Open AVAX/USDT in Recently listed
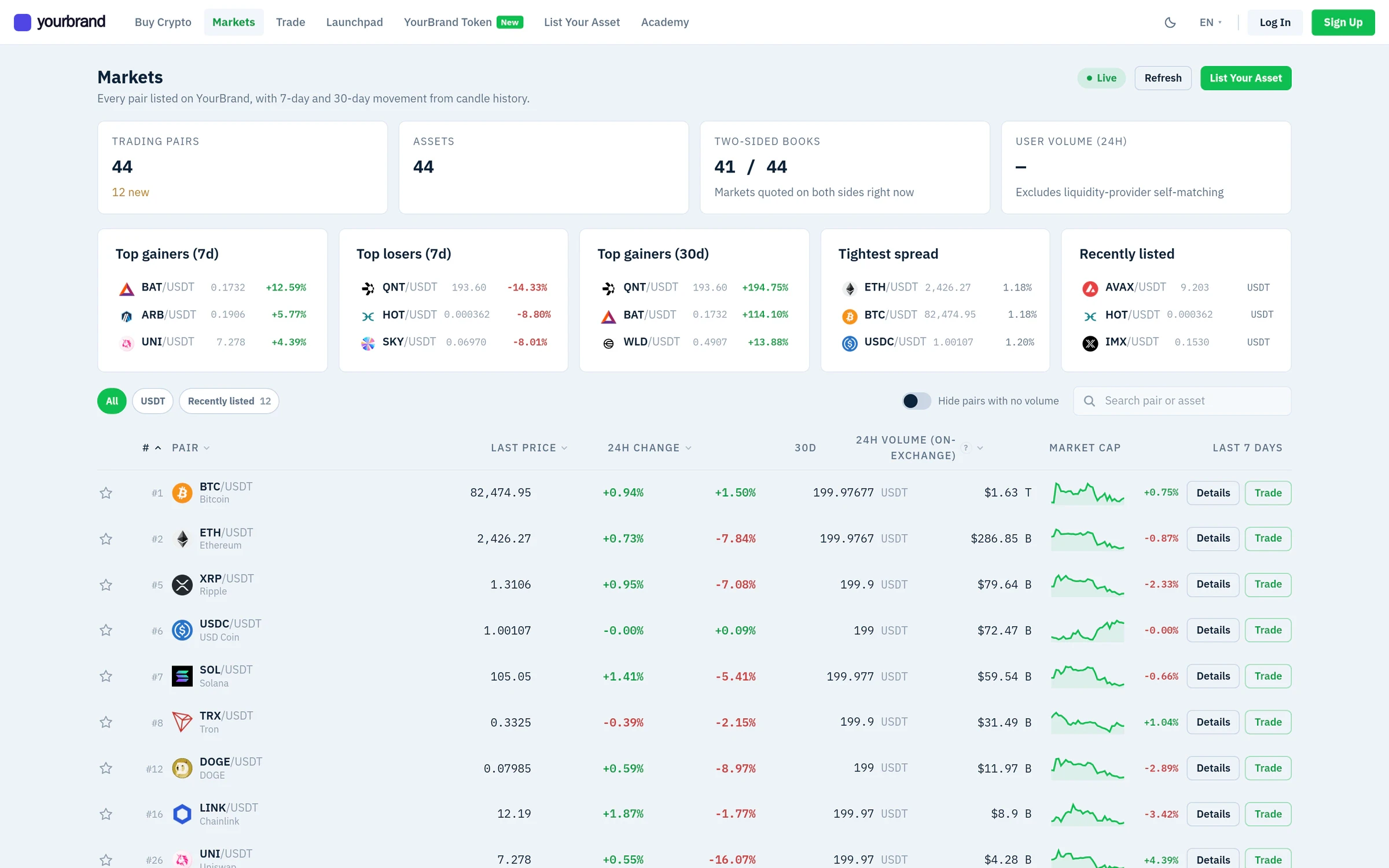The height and width of the screenshot is (868, 1389). pos(1175,288)
